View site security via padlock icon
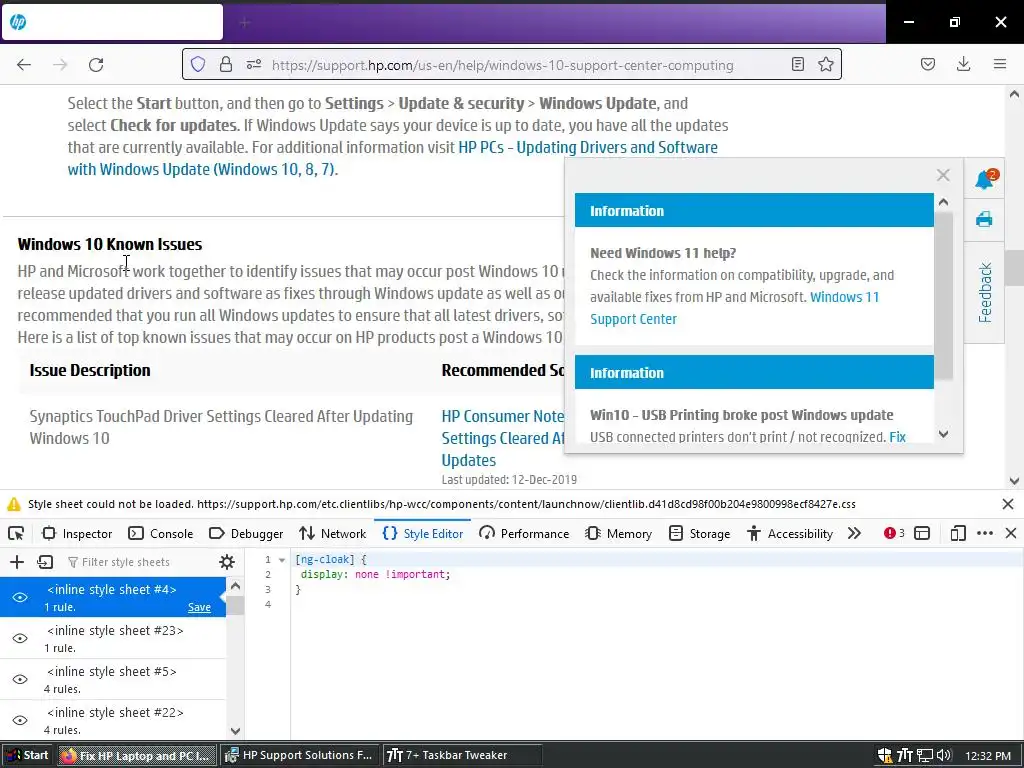This screenshot has height=768, width=1024. click(x=226, y=64)
